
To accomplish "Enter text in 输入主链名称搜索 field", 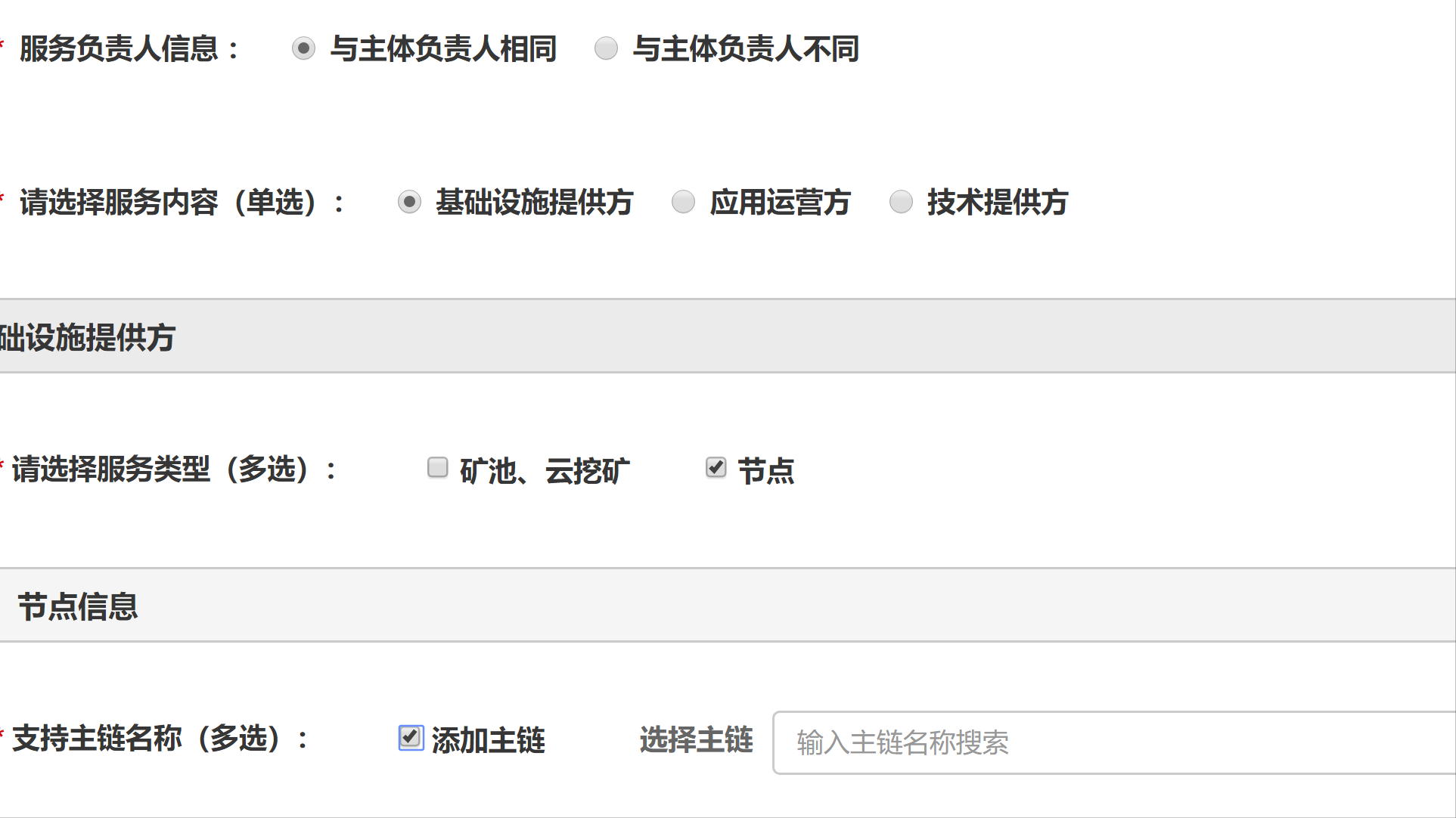I will [1115, 741].
